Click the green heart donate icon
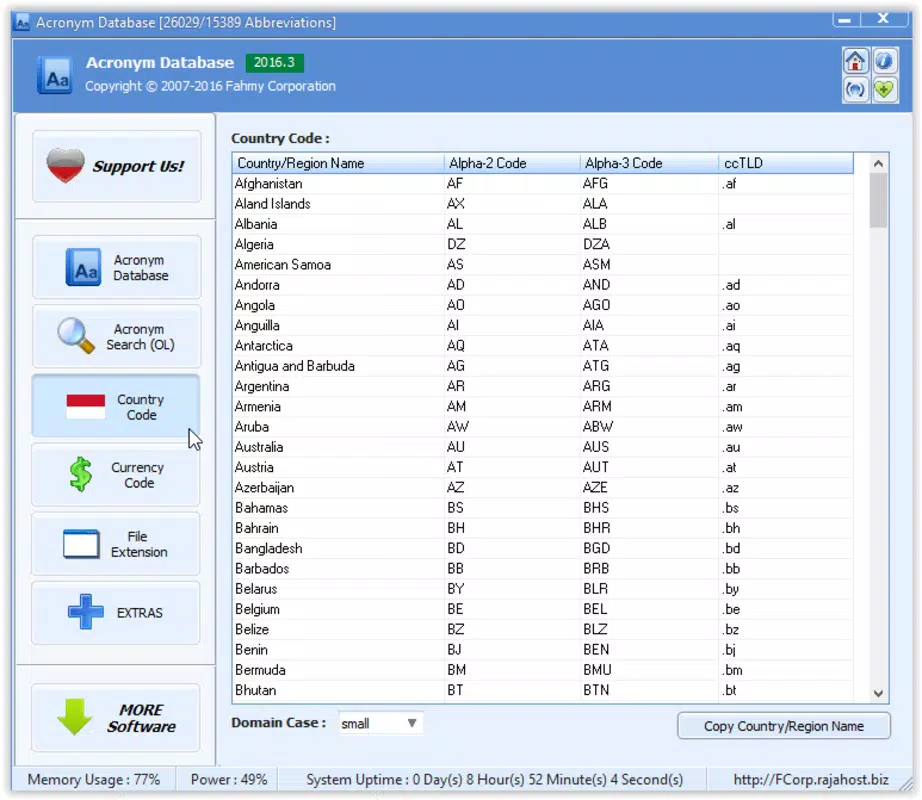Viewport: 922px width, 800px height. [884, 90]
